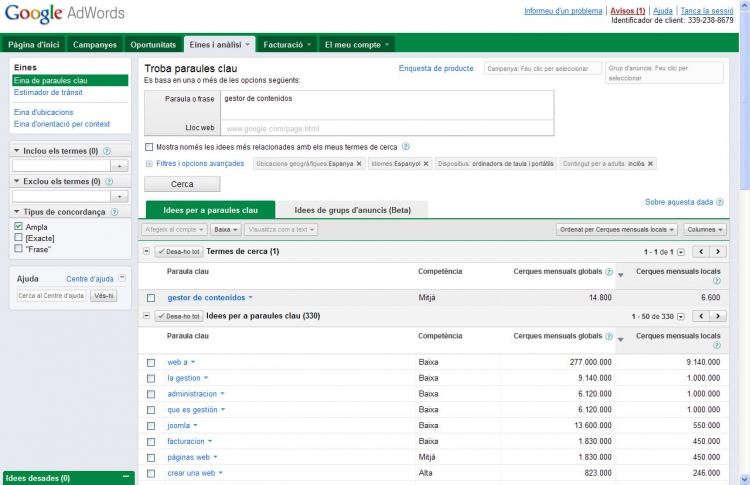Open help icon beside Inclou els termes

click(107, 151)
